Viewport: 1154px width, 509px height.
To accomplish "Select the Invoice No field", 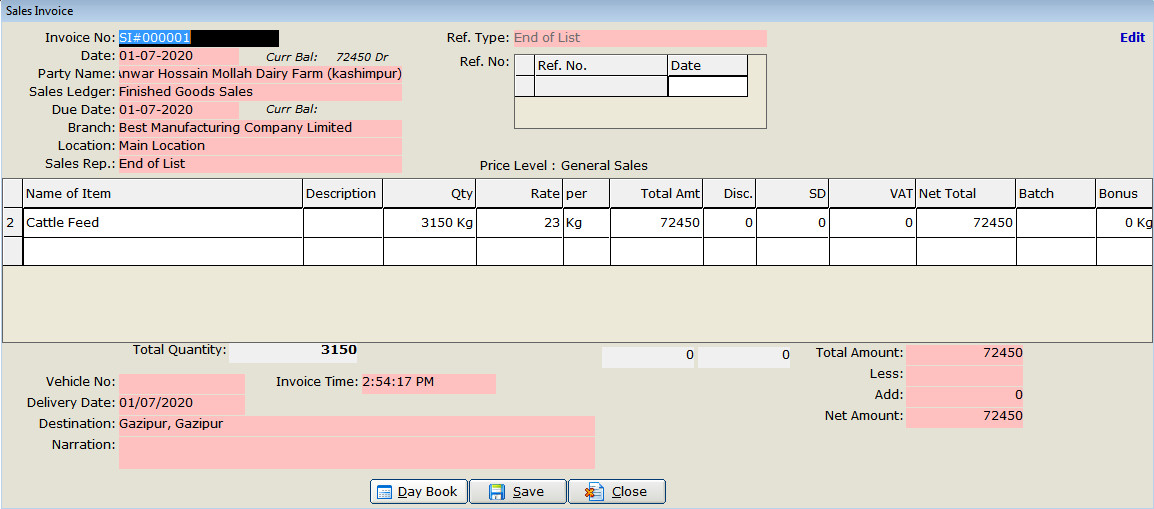I will pyautogui.click(x=199, y=38).
